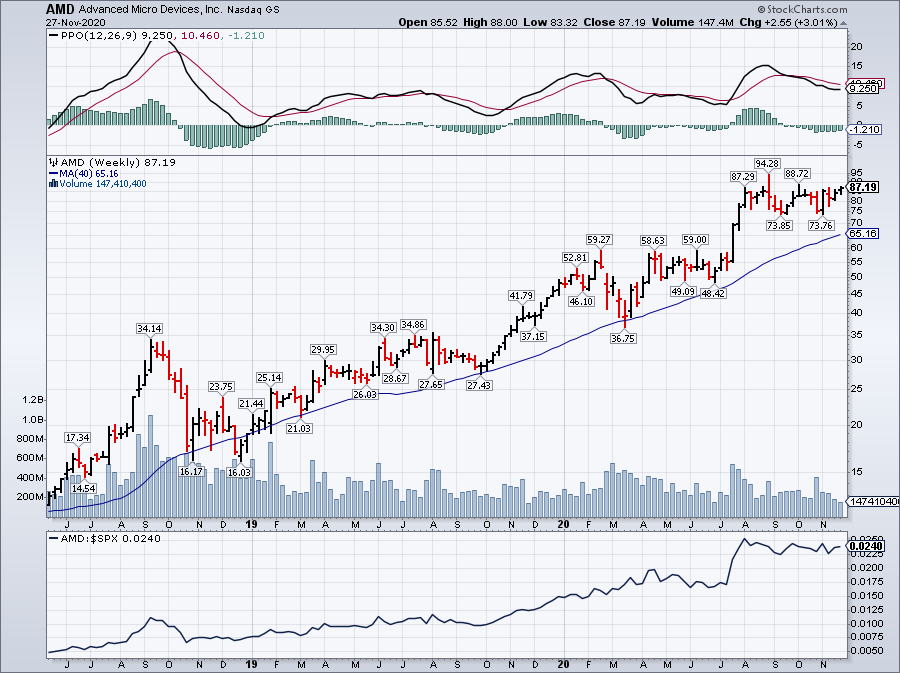Click the 65.16 moving average axis tag
This screenshot has width=900, height=673.
863,234
